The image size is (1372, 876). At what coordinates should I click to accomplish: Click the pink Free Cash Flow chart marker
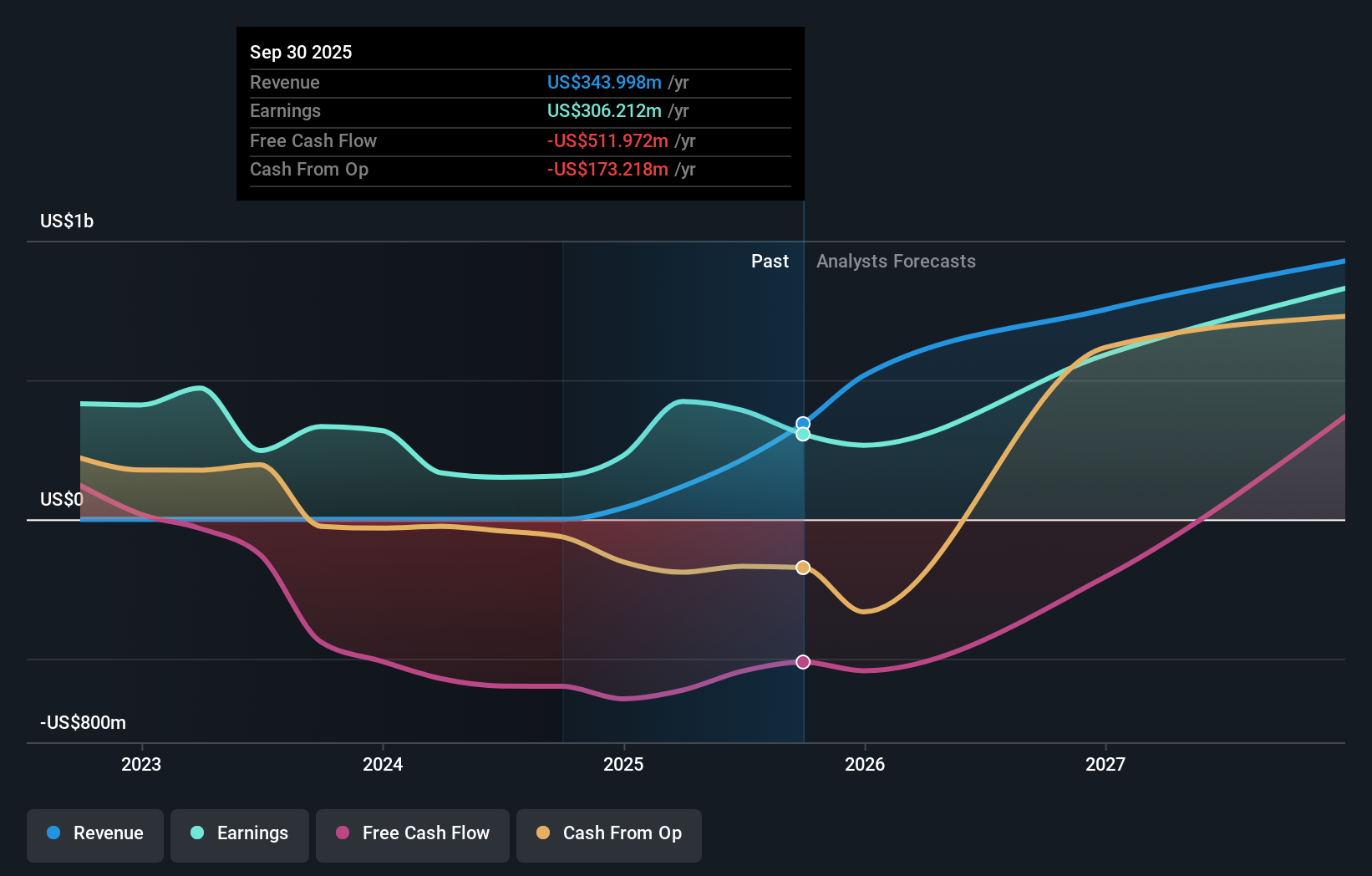(803, 662)
